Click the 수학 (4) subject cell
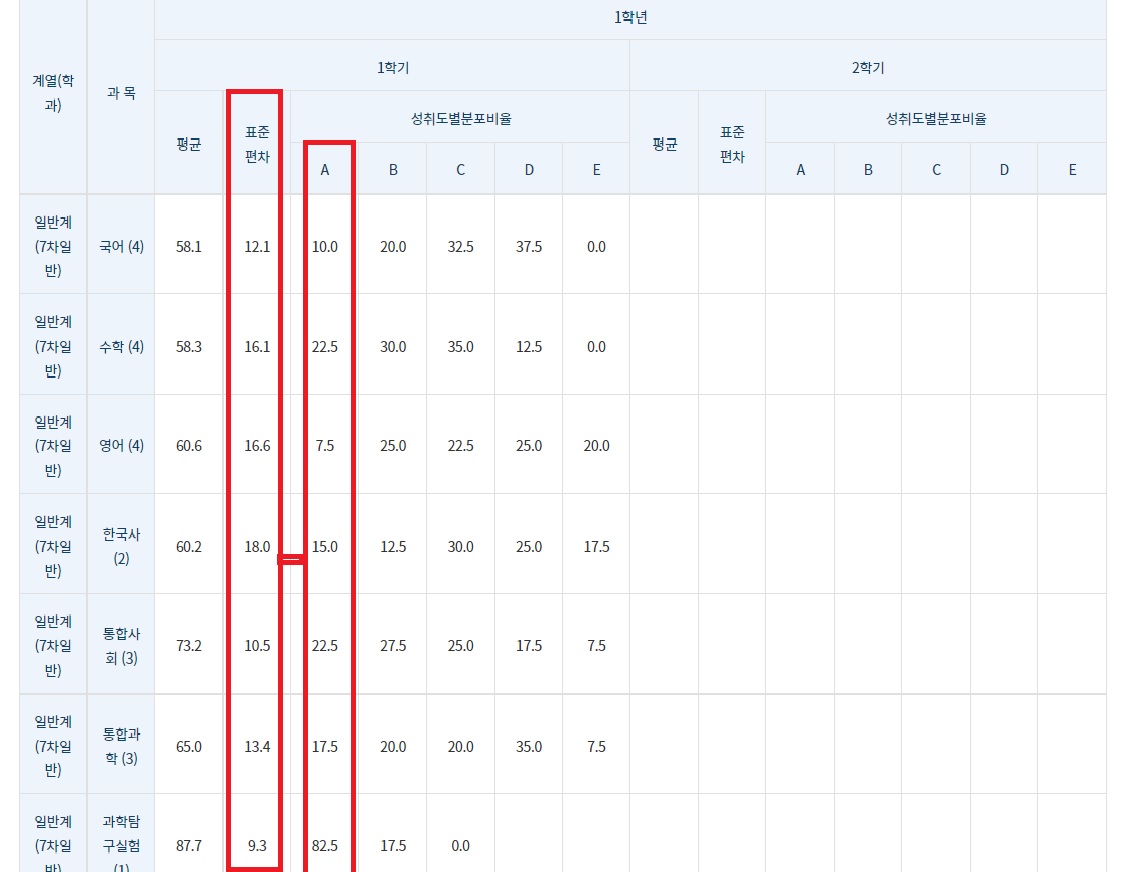This screenshot has width=1130, height=872. [120, 346]
